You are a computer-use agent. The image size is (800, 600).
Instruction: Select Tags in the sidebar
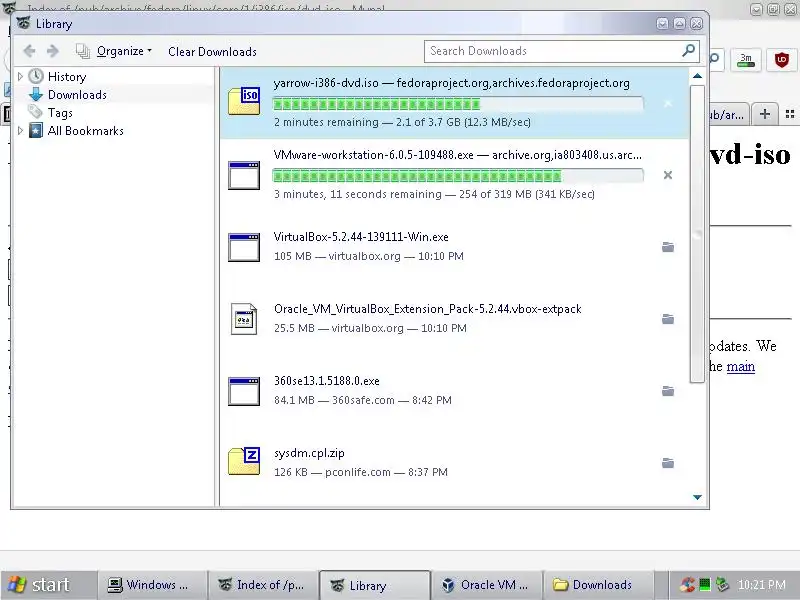60,113
